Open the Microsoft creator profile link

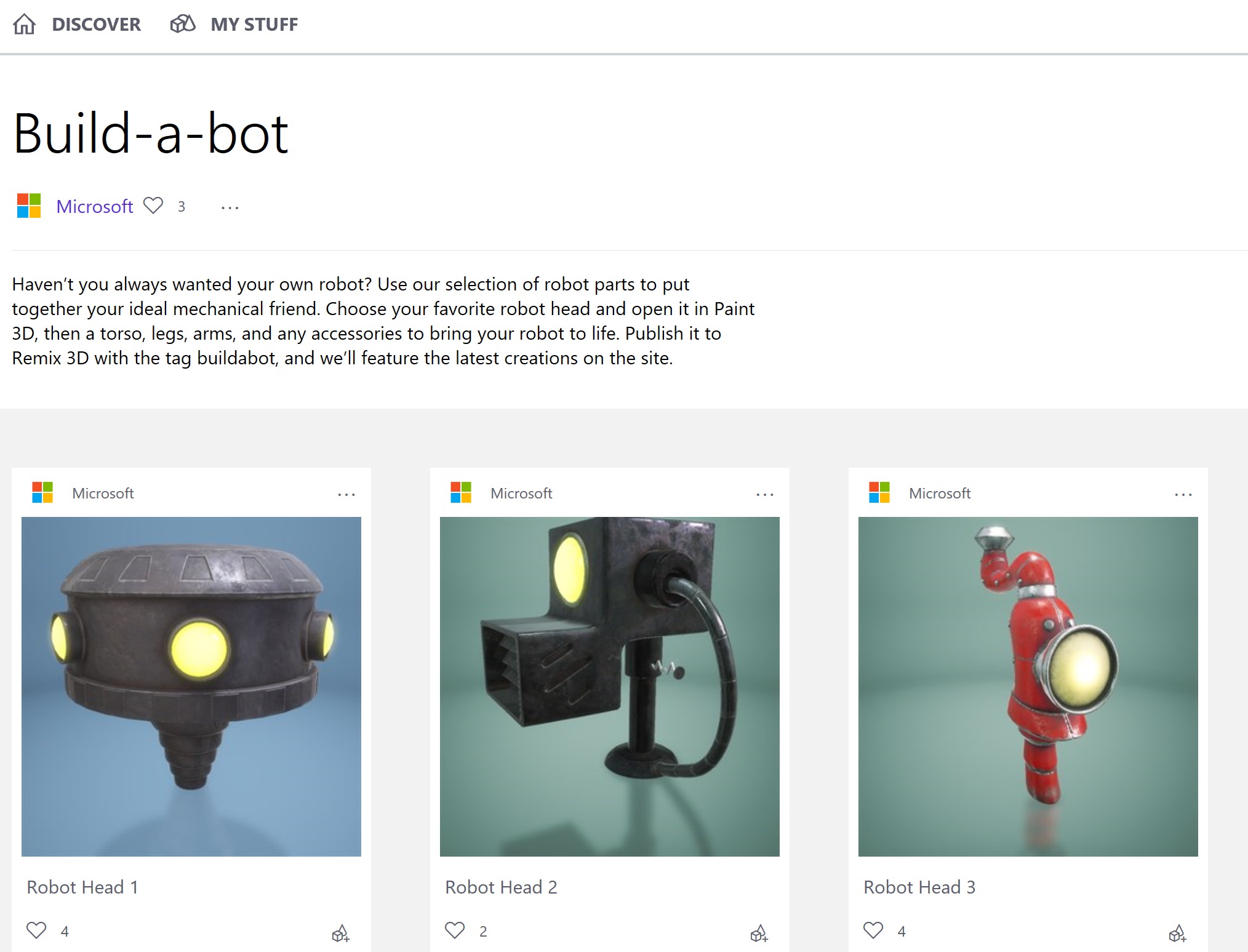pyautogui.click(x=94, y=206)
